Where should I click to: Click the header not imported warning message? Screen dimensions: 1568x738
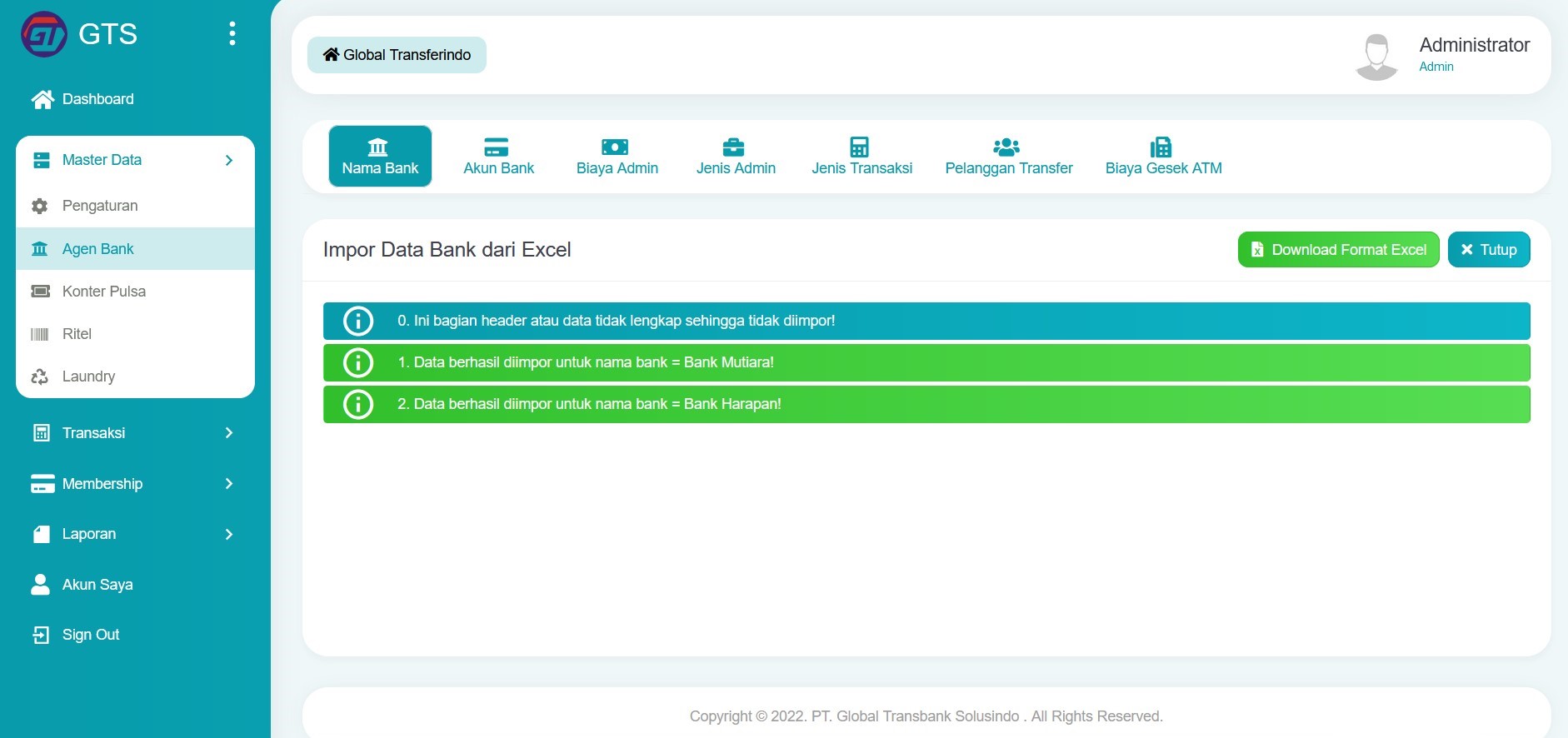click(x=926, y=321)
